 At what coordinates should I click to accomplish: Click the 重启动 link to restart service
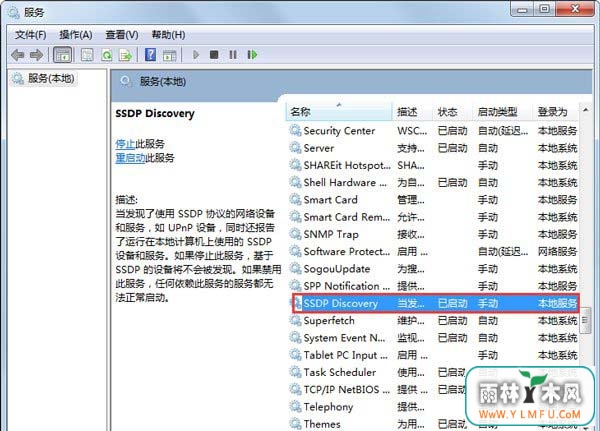[130, 158]
